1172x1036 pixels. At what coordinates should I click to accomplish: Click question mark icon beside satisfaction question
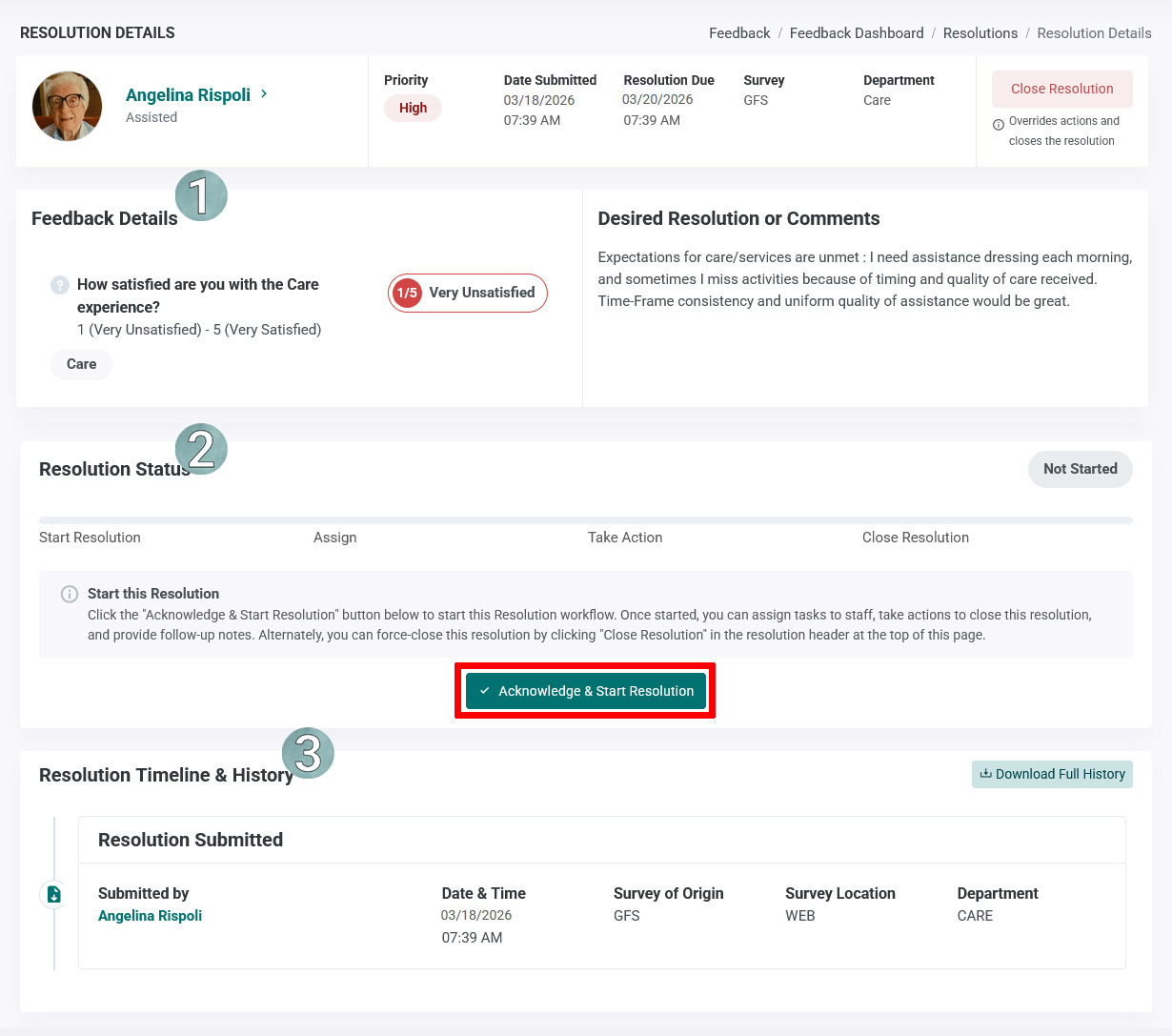[x=60, y=284]
